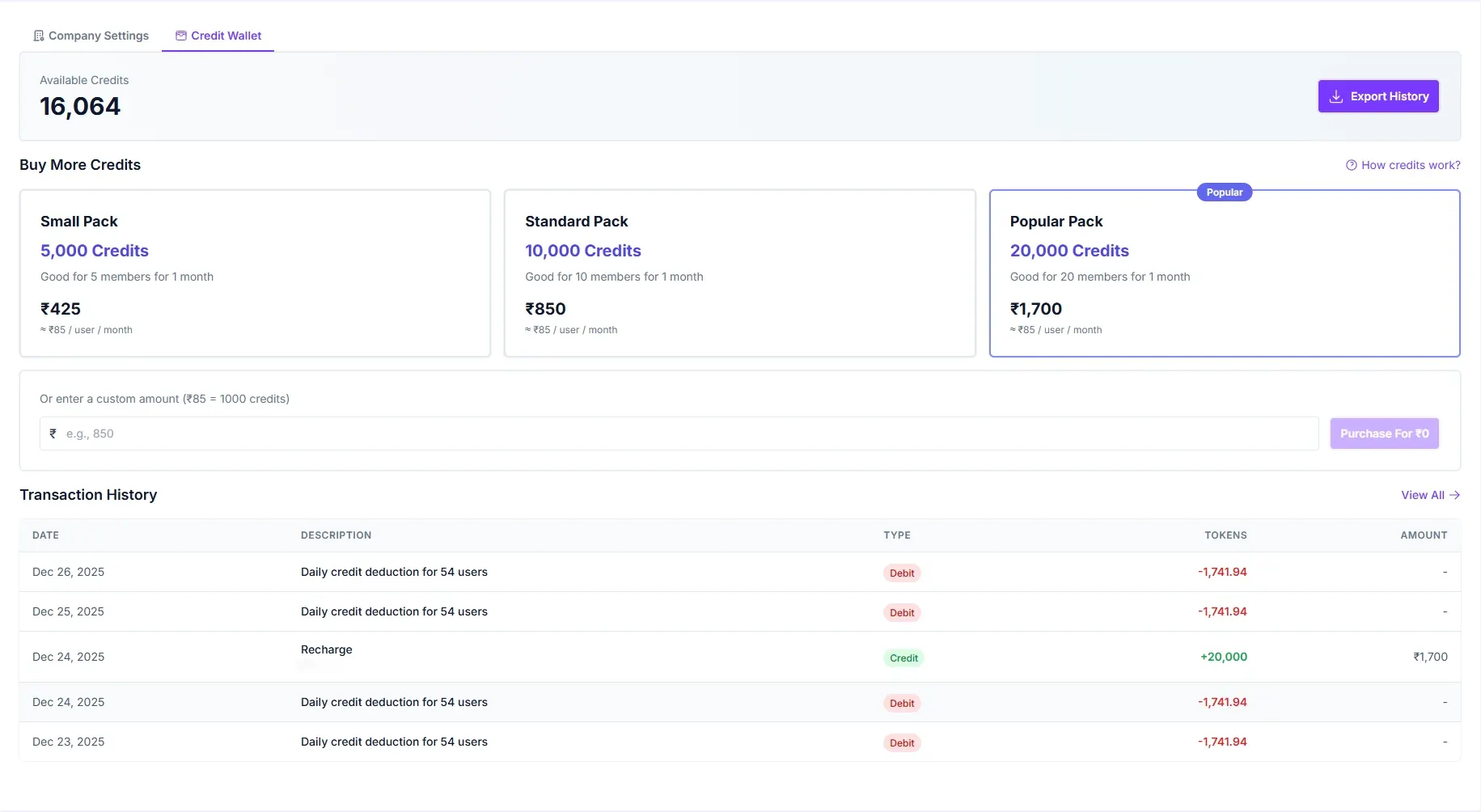Choose the Popular Pack 20,000 Credits card
Screen dimensions: 1481x812
click(1224, 273)
